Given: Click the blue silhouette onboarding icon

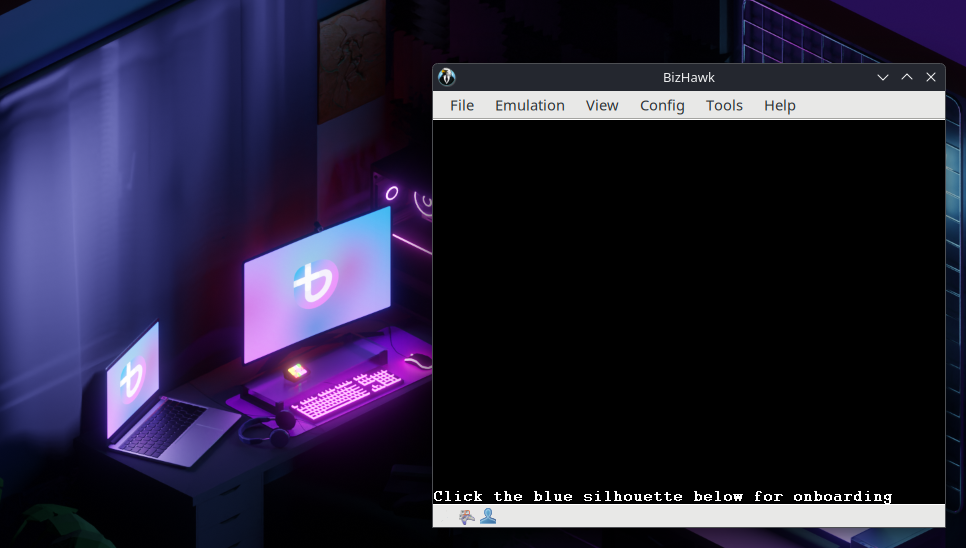Looking at the screenshot, I should pyautogui.click(x=488, y=516).
